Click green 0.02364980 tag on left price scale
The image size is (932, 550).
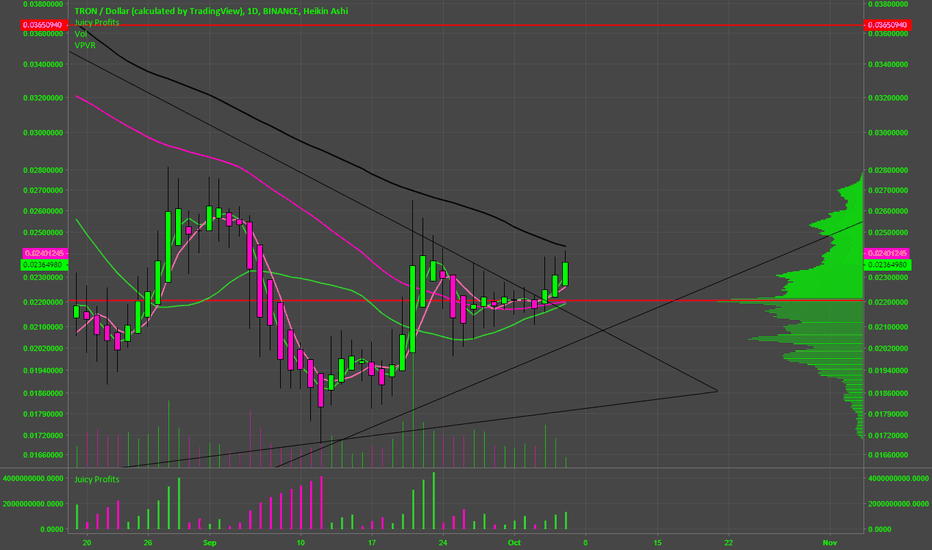pyautogui.click(x=45, y=265)
